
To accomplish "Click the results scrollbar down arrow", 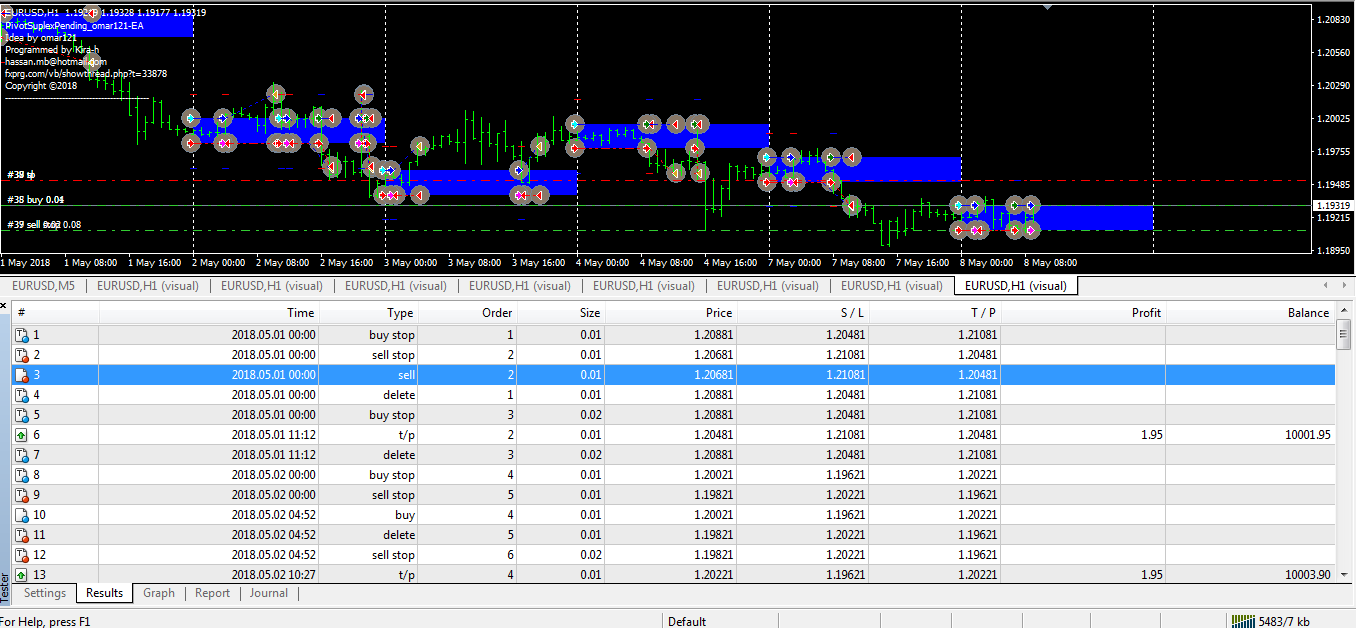I will pyautogui.click(x=1344, y=574).
